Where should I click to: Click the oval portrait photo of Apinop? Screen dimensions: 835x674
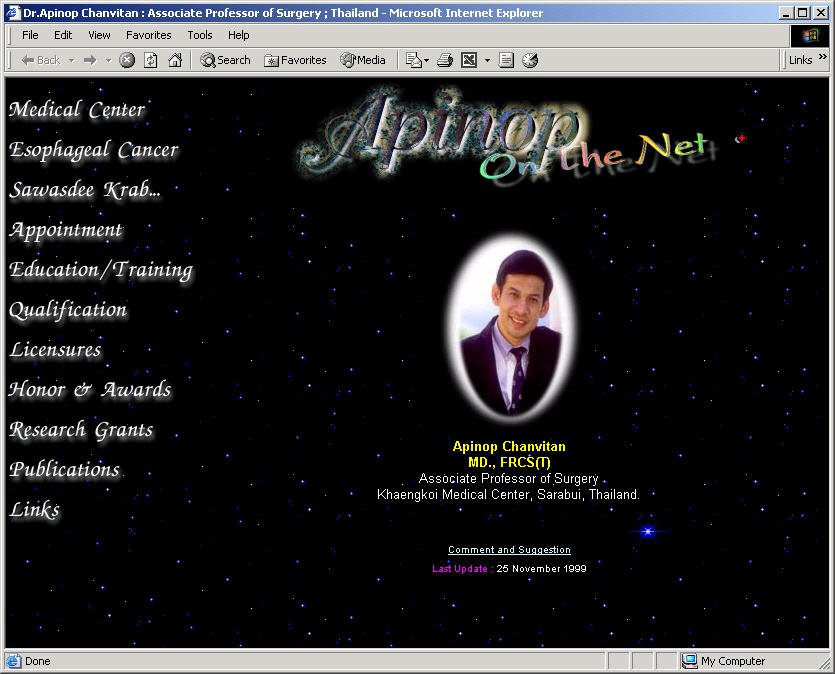tap(510, 326)
